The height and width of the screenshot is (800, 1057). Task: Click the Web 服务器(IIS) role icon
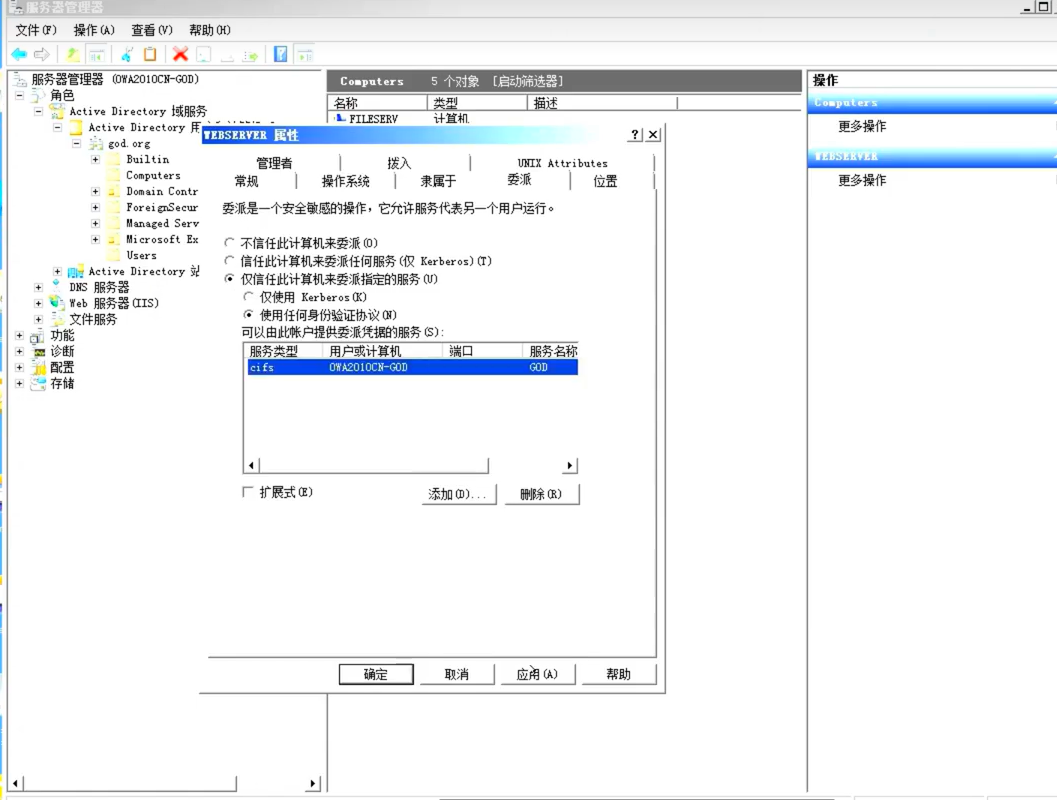58,303
